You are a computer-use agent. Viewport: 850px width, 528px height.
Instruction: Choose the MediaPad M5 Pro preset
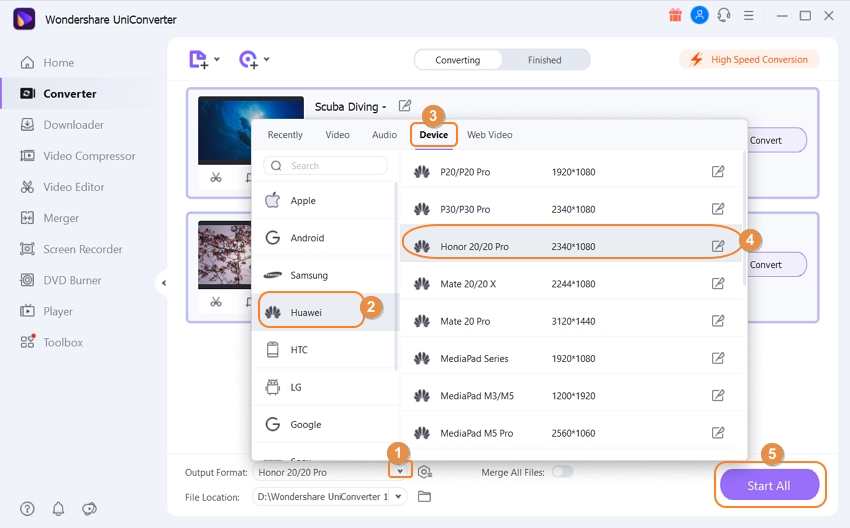[570, 433]
